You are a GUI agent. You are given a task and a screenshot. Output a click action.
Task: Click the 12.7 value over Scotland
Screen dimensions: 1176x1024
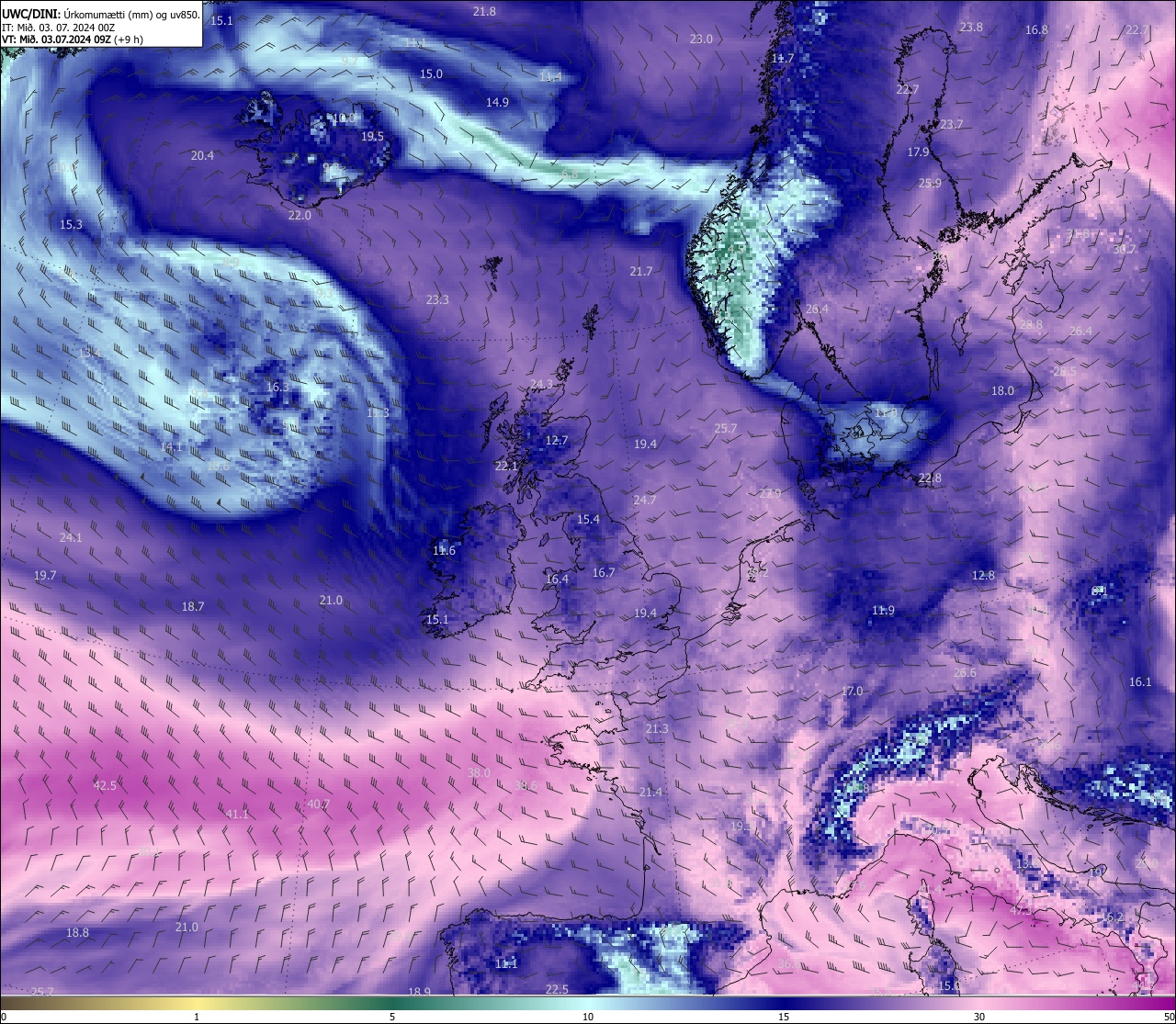tap(557, 440)
